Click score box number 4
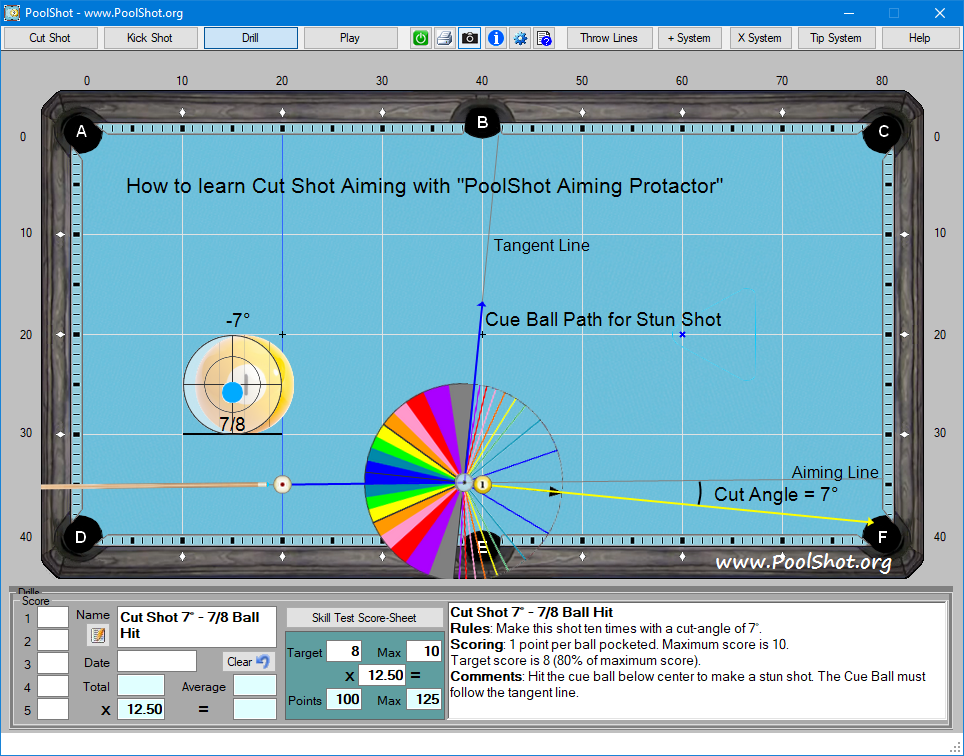The width and height of the screenshot is (964, 756). [x=53, y=686]
